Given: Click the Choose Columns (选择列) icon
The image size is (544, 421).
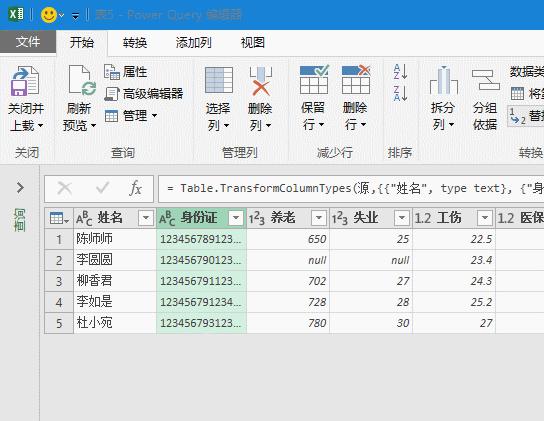Looking at the screenshot, I should 219,80.
